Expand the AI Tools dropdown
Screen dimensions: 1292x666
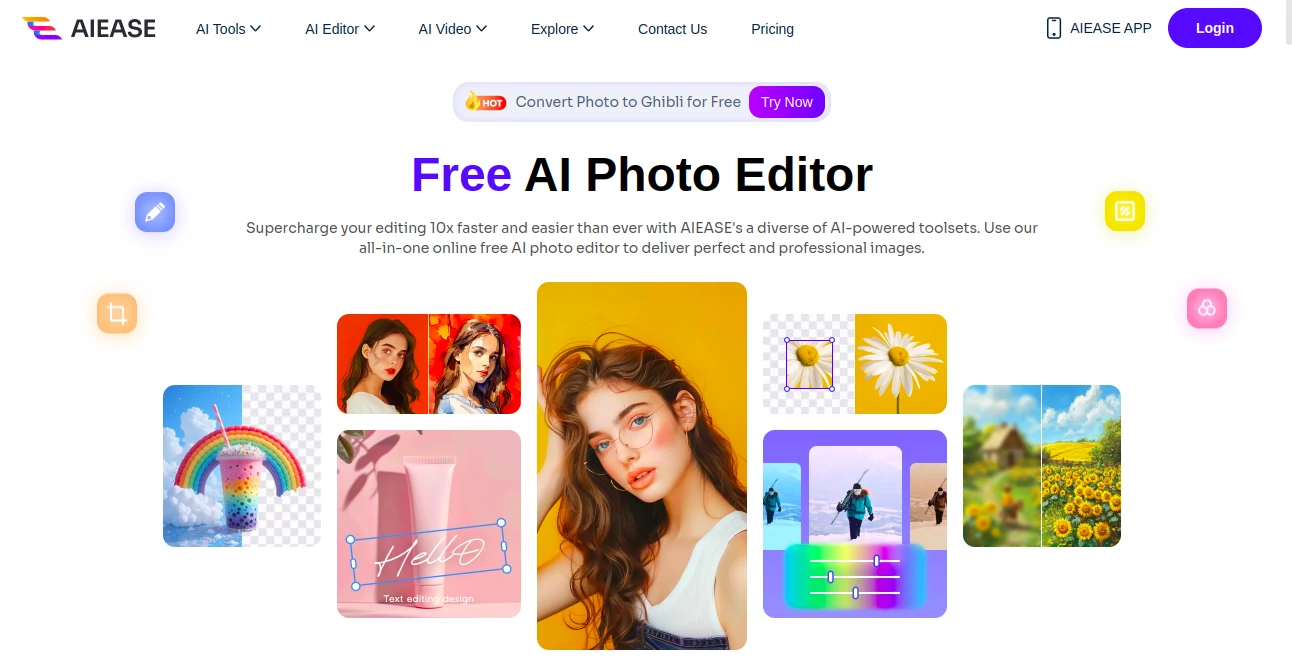coord(228,29)
